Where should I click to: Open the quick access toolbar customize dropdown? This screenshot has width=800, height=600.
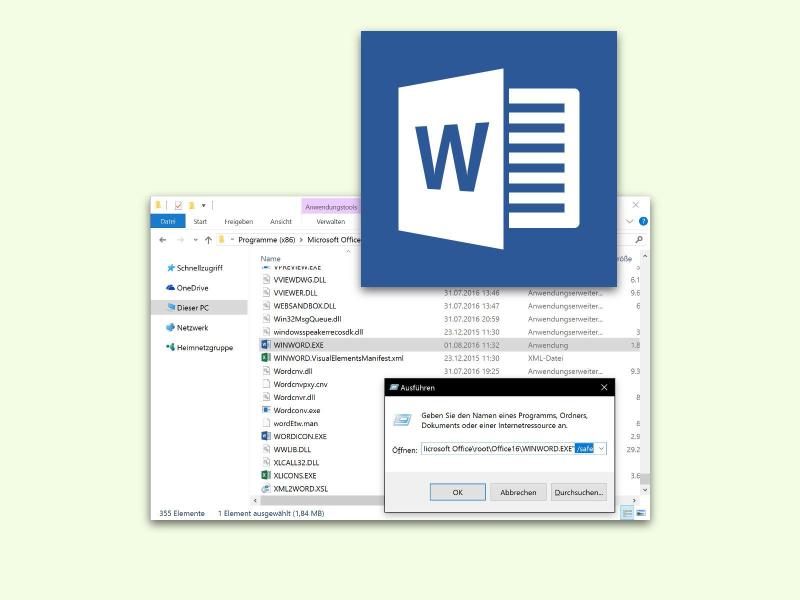tap(204, 206)
